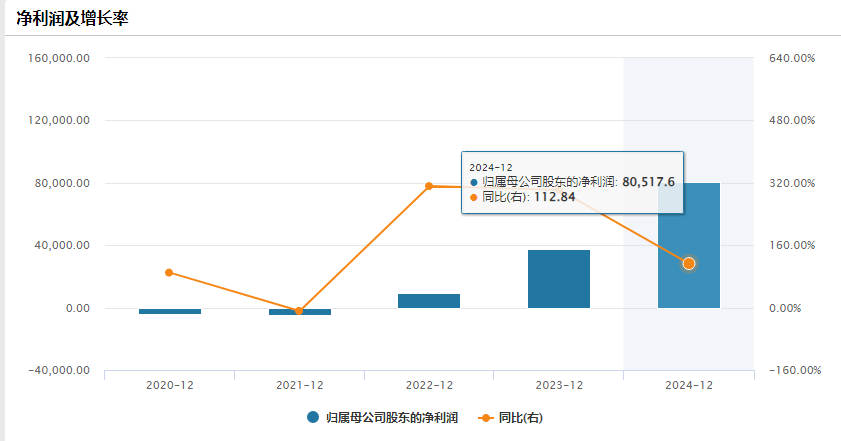The height and width of the screenshot is (441, 841).
Task: Select the 2022-12 net profit bar
Action: pos(429,301)
